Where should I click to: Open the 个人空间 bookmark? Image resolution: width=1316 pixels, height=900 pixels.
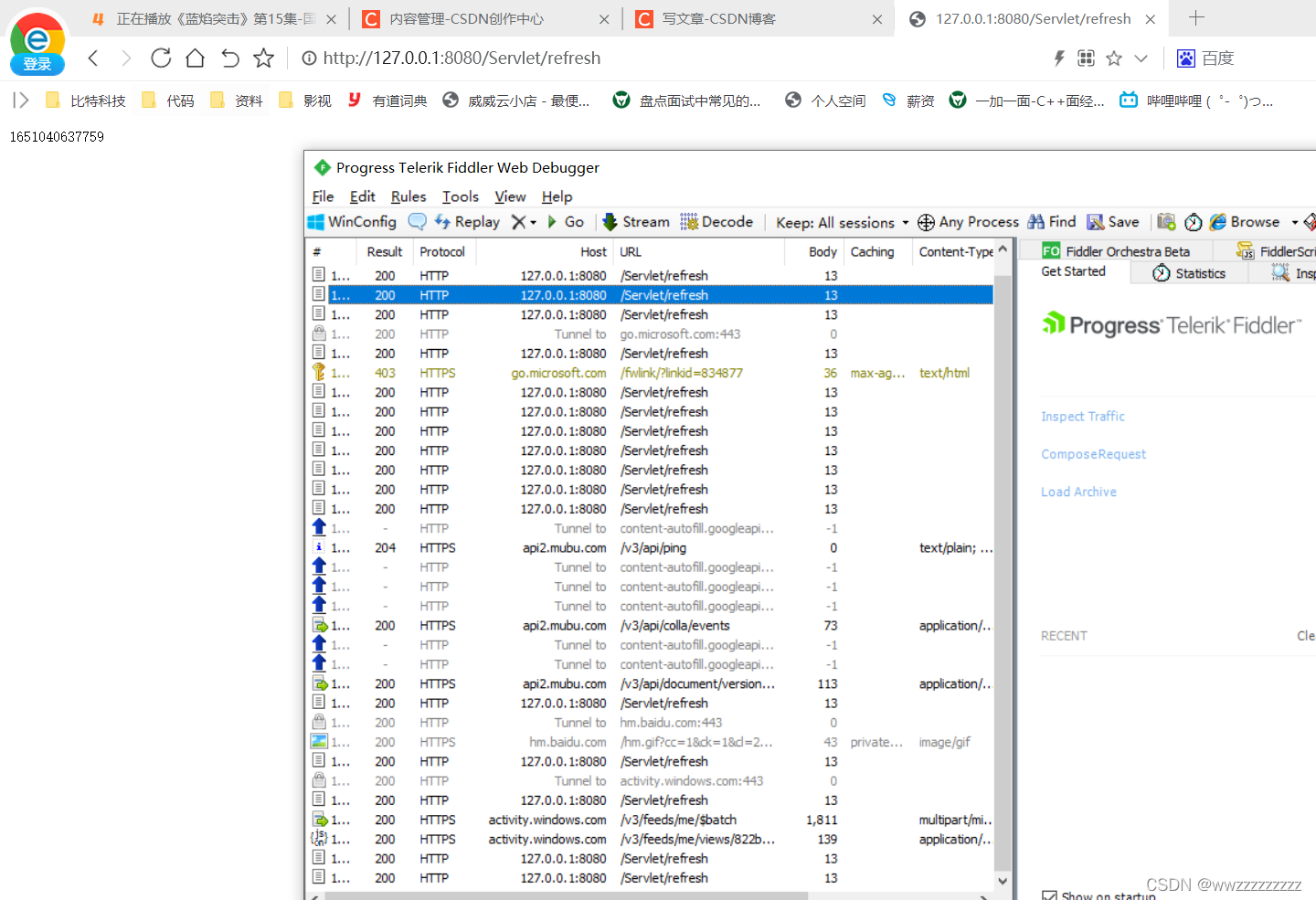coord(825,101)
